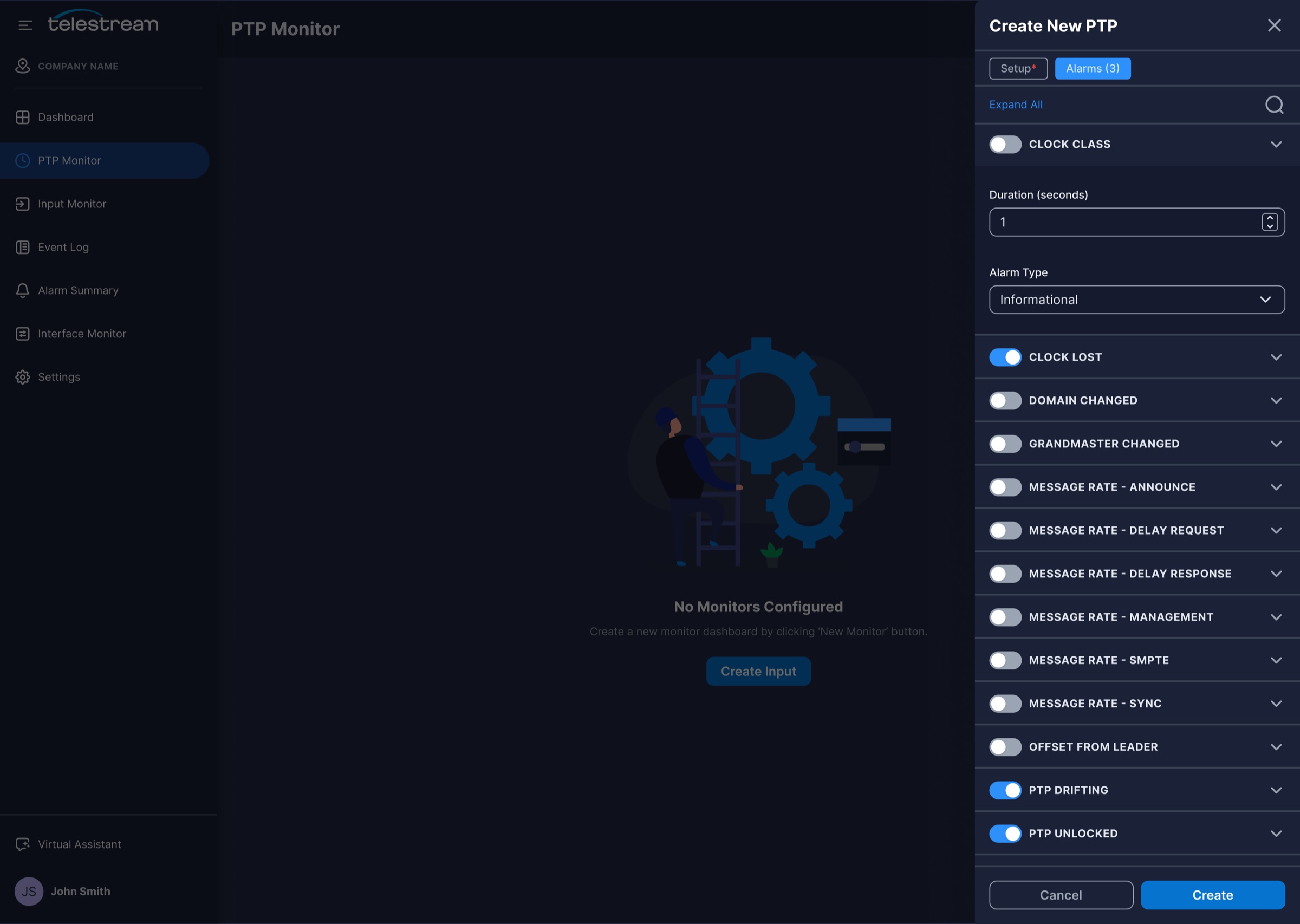This screenshot has height=924, width=1300.
Task: Click the PTP Monitor clock icon
Action: 23,160
